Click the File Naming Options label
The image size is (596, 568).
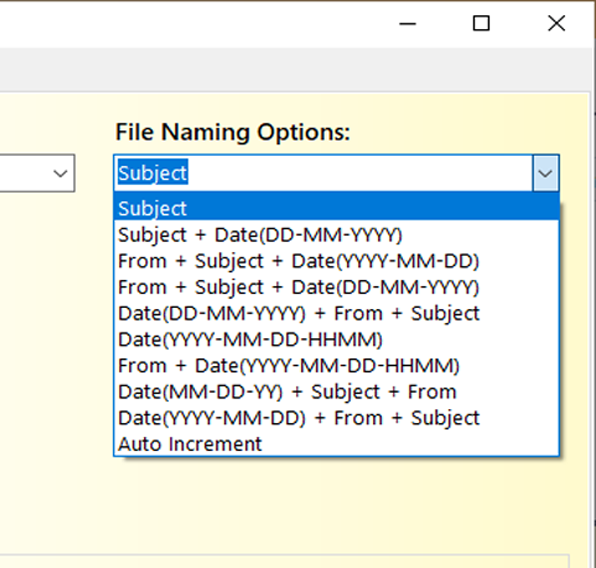(x=233, y=132)
